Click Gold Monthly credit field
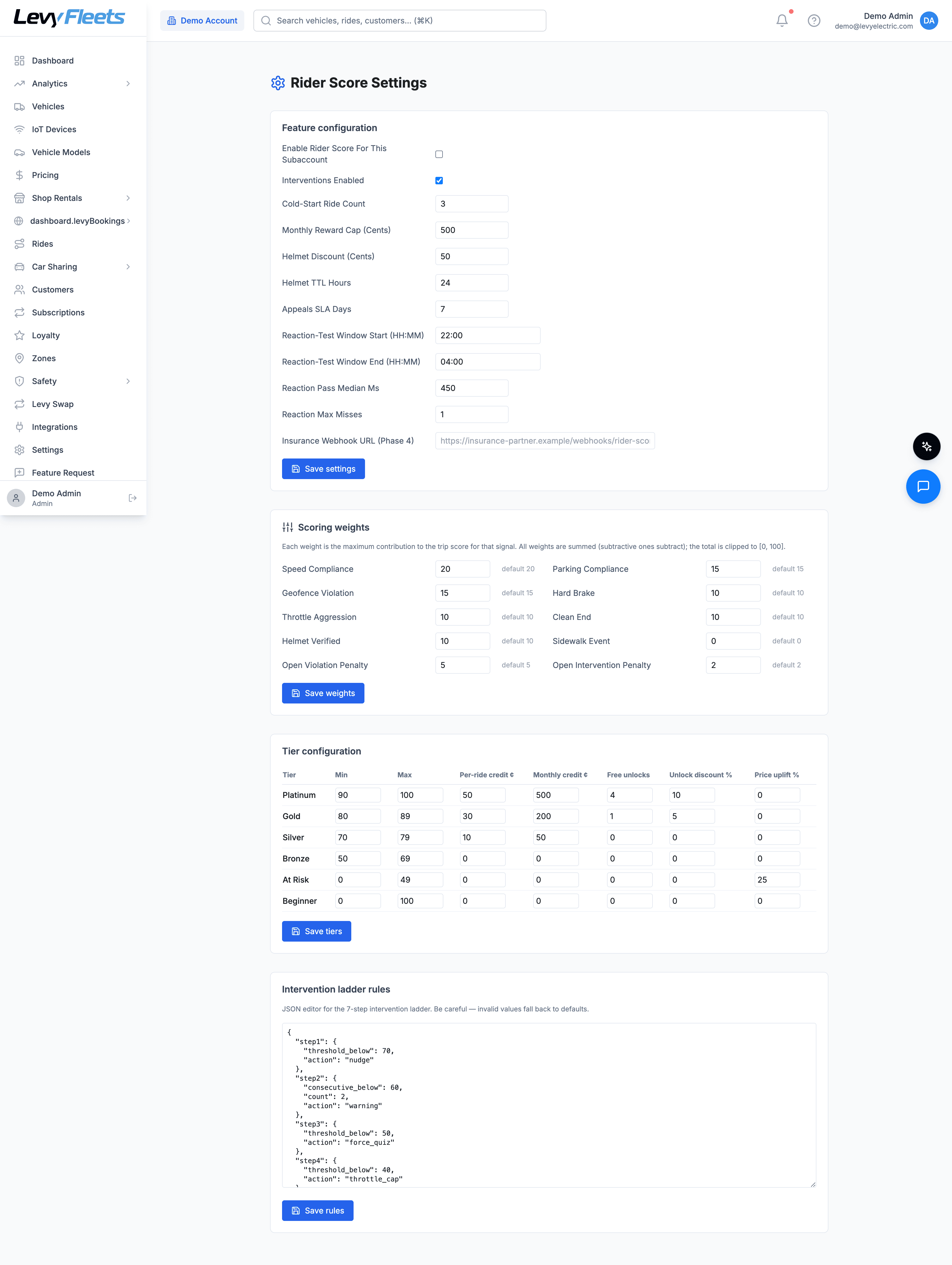Image resolution: width=952 pixels, height=1265 pixels. click(556, 815)
